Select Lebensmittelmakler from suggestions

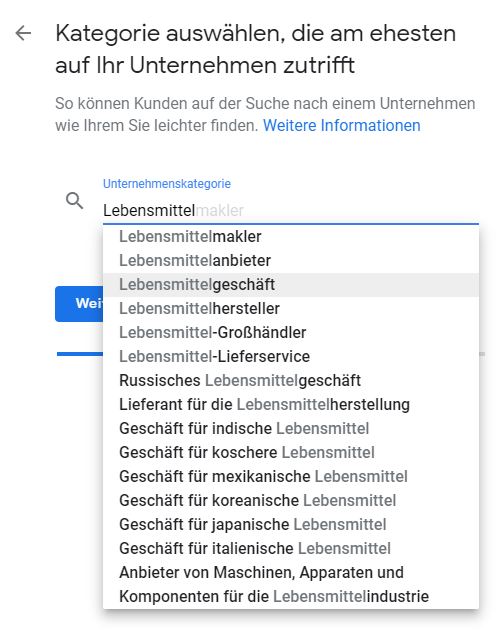291,237
